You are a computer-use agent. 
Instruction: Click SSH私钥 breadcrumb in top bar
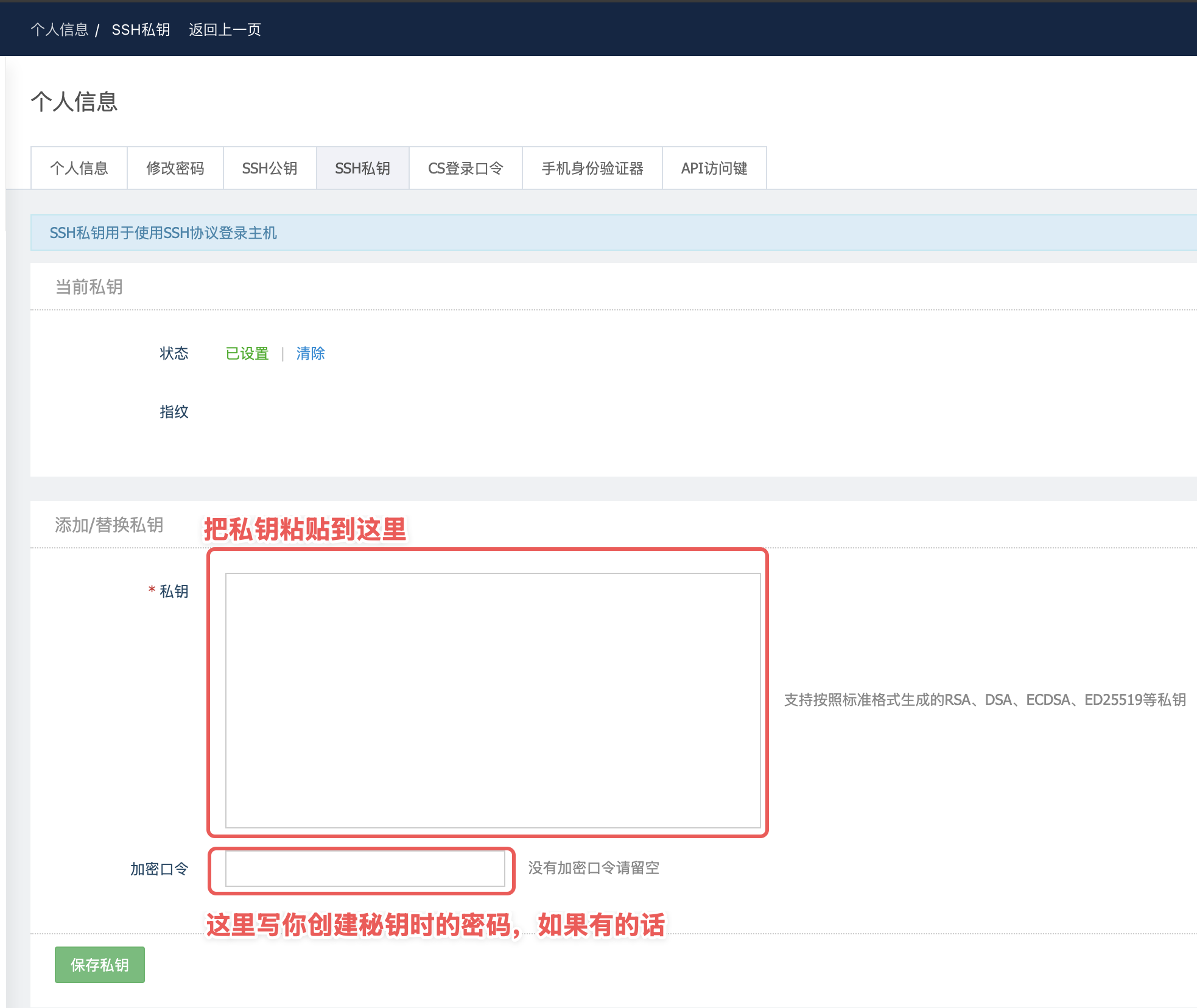point(141,29)
